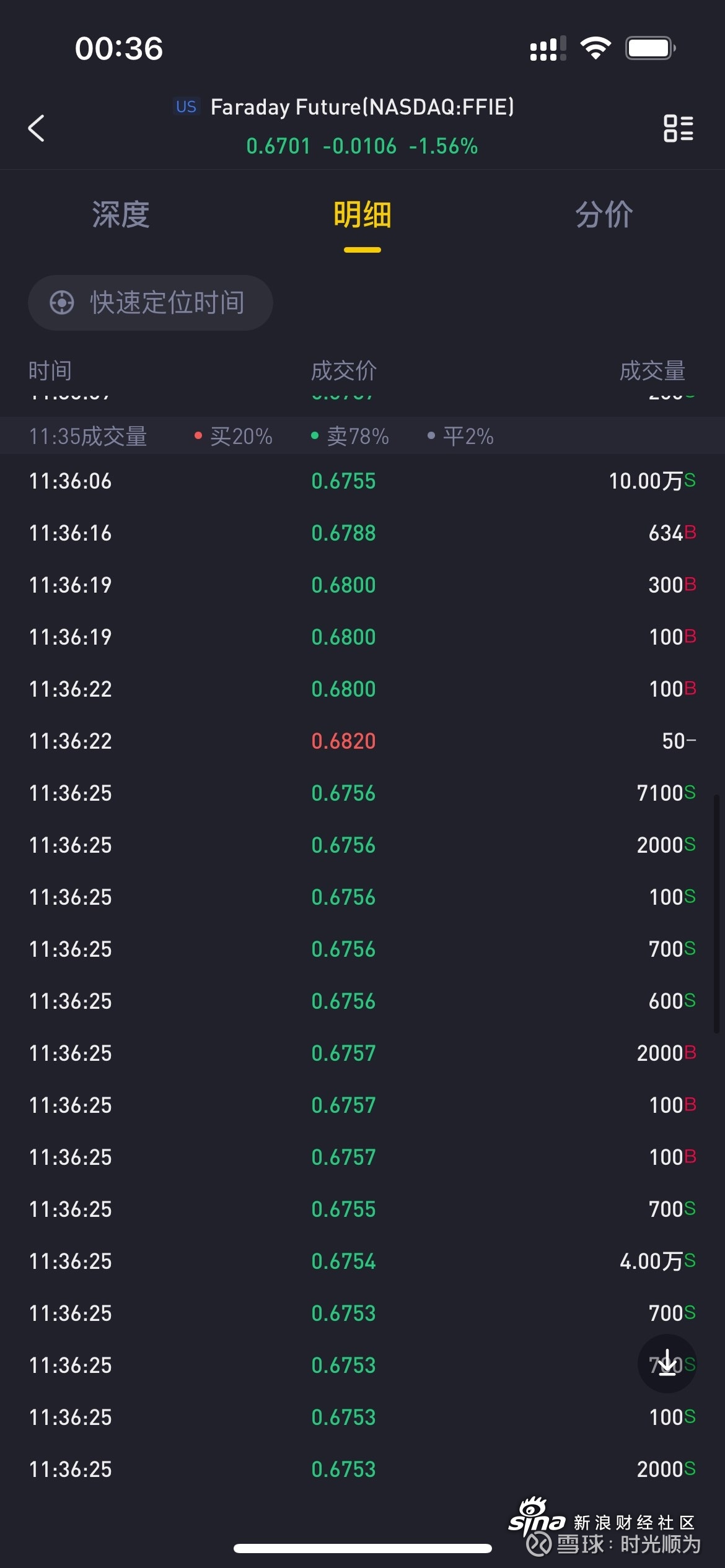
Task: Tap the cellular signal icon
Action: pyautogui.click(x=548, y=48)
